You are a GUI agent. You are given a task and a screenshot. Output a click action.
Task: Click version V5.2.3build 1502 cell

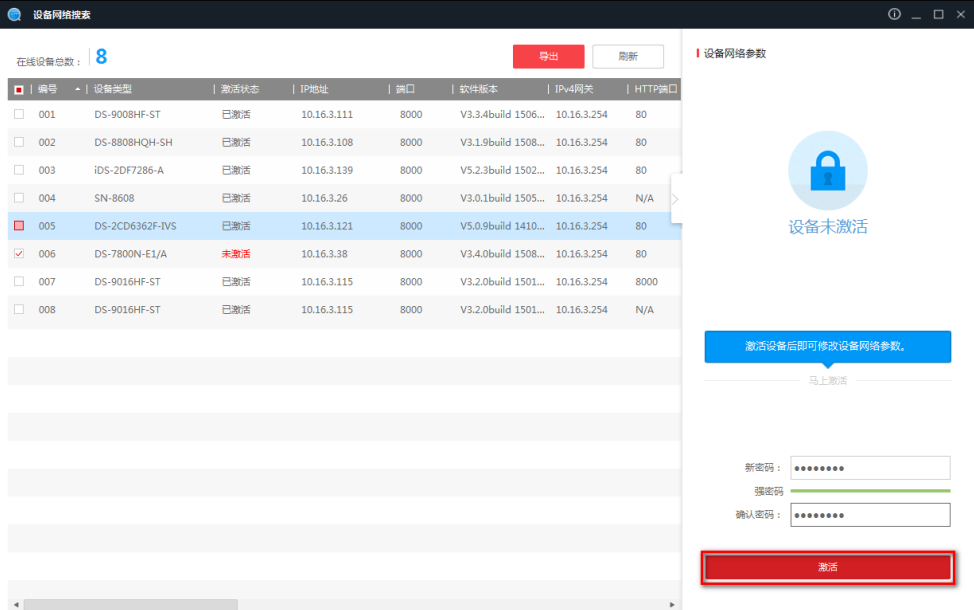503,170
